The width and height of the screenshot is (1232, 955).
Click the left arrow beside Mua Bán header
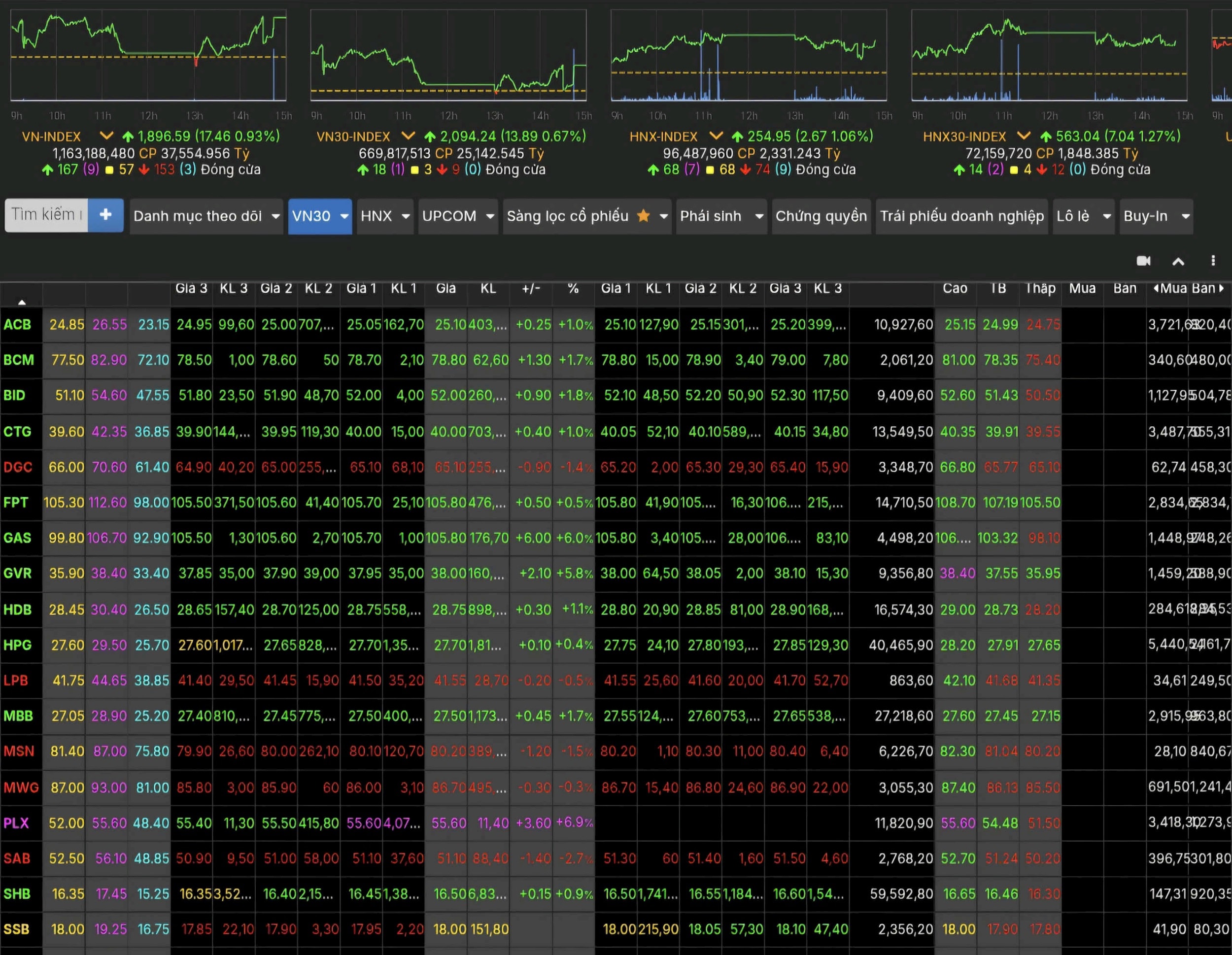[1156, 288]
